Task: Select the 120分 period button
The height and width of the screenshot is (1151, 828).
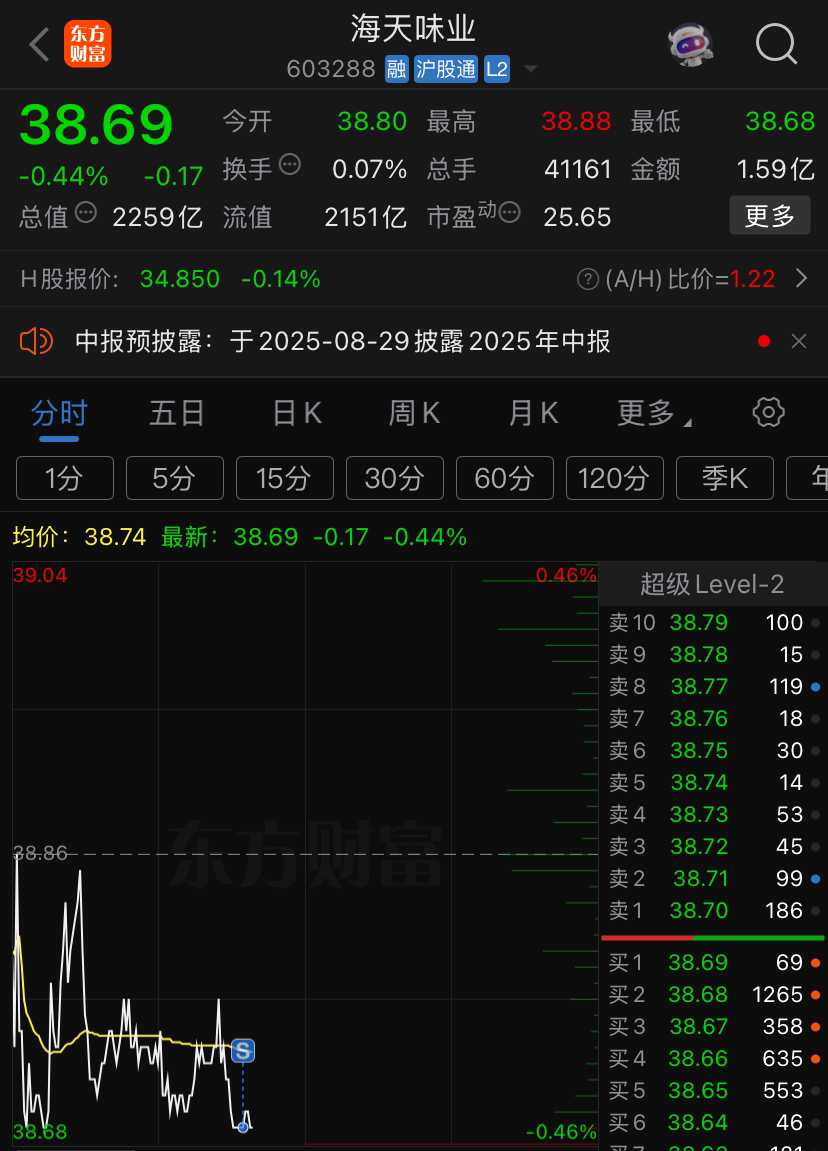Action: click(615, 478)
